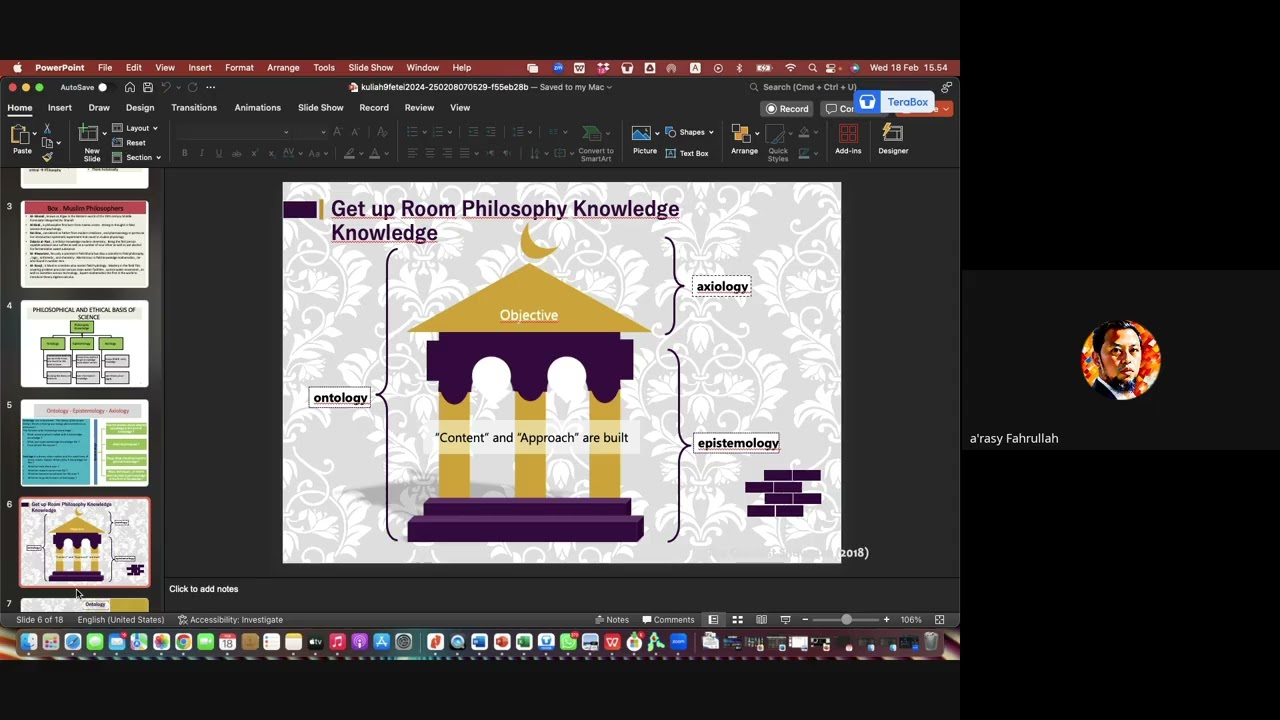Insert a Picture from the ribbon
The width and height of the screenshot is (1280, 720).
pyautogui.click(x=641, y=133)
